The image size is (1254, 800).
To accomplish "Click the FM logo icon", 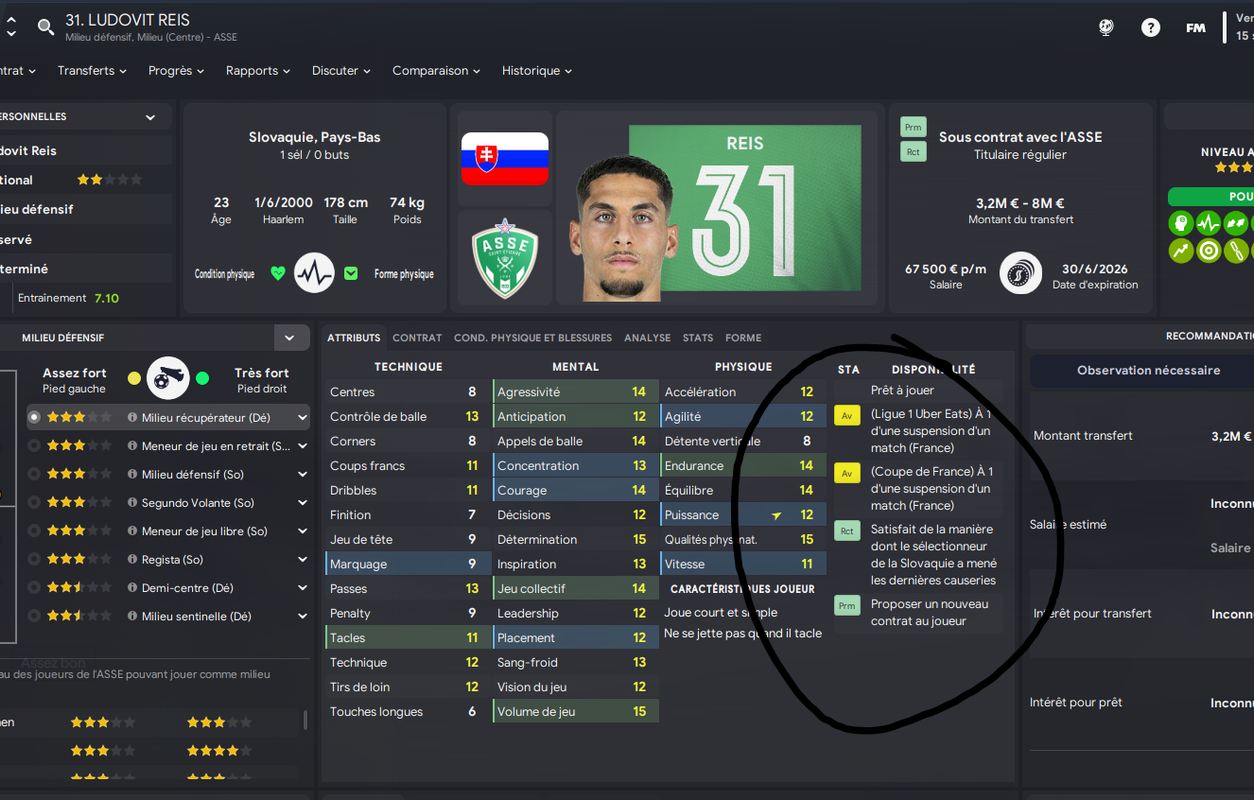I will [1196, 28].
